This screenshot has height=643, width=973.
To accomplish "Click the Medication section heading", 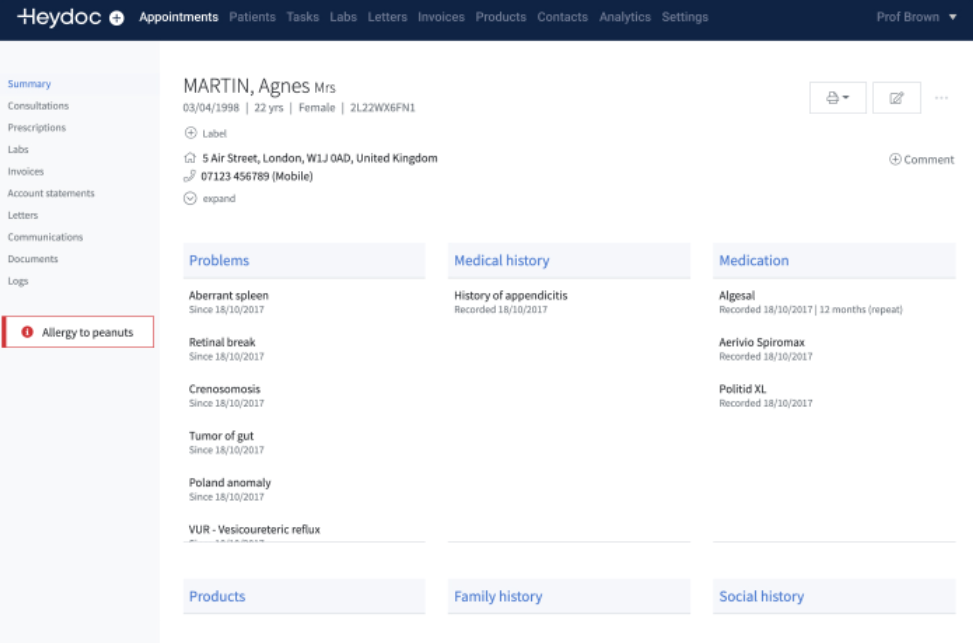I will [x=754, y=260].
